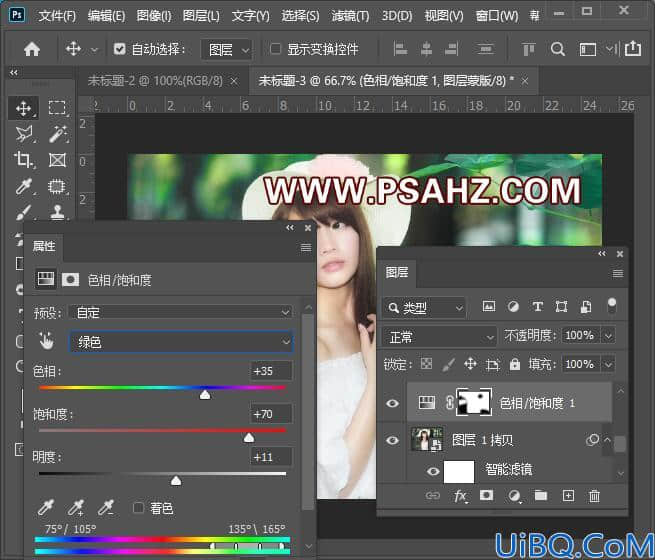Select the Move tool in toolbox
The width and height of the screenshot is (655, 560).
click(x=23, y=109)
